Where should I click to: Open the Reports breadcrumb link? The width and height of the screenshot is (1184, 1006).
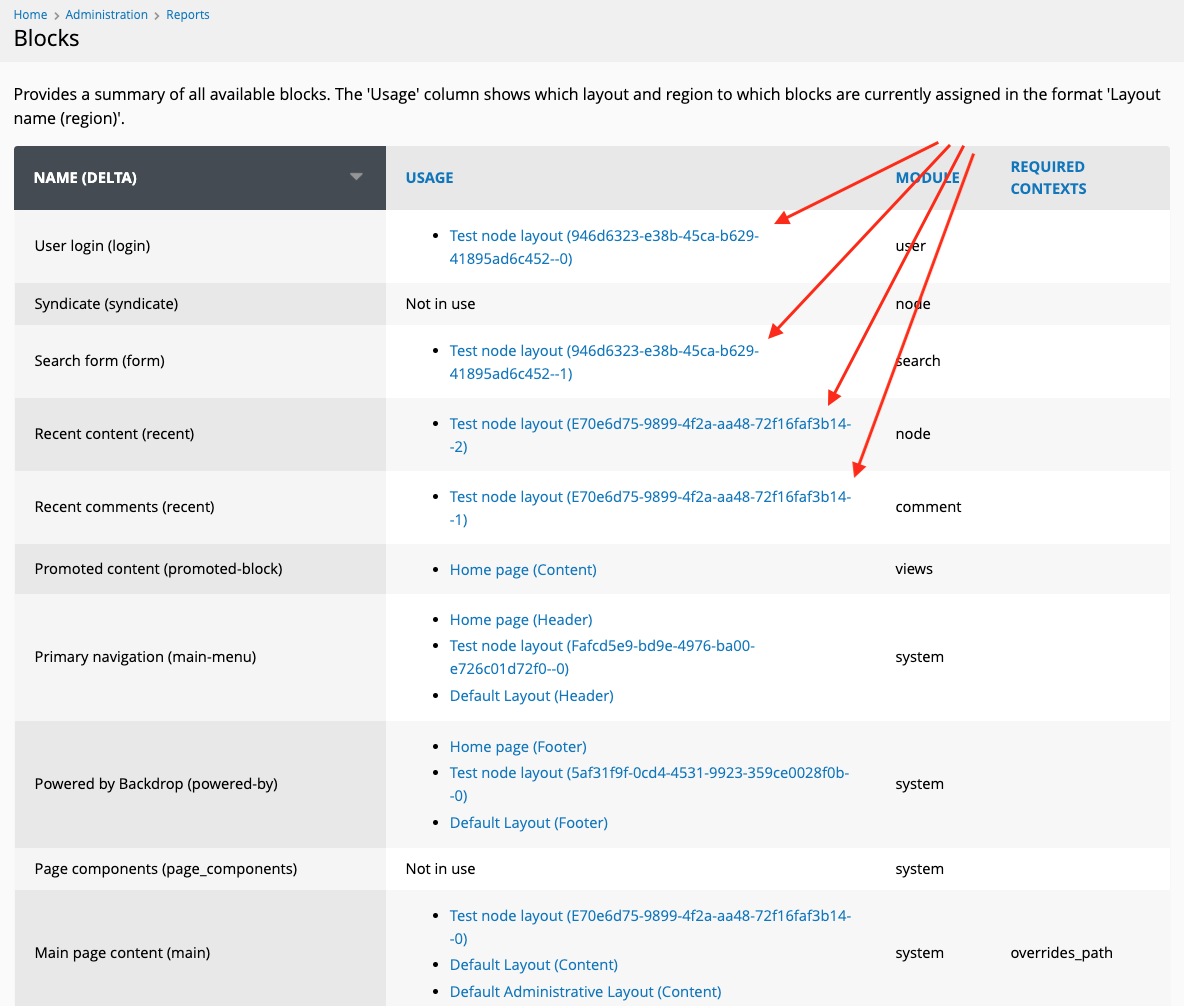pos(187,14)
